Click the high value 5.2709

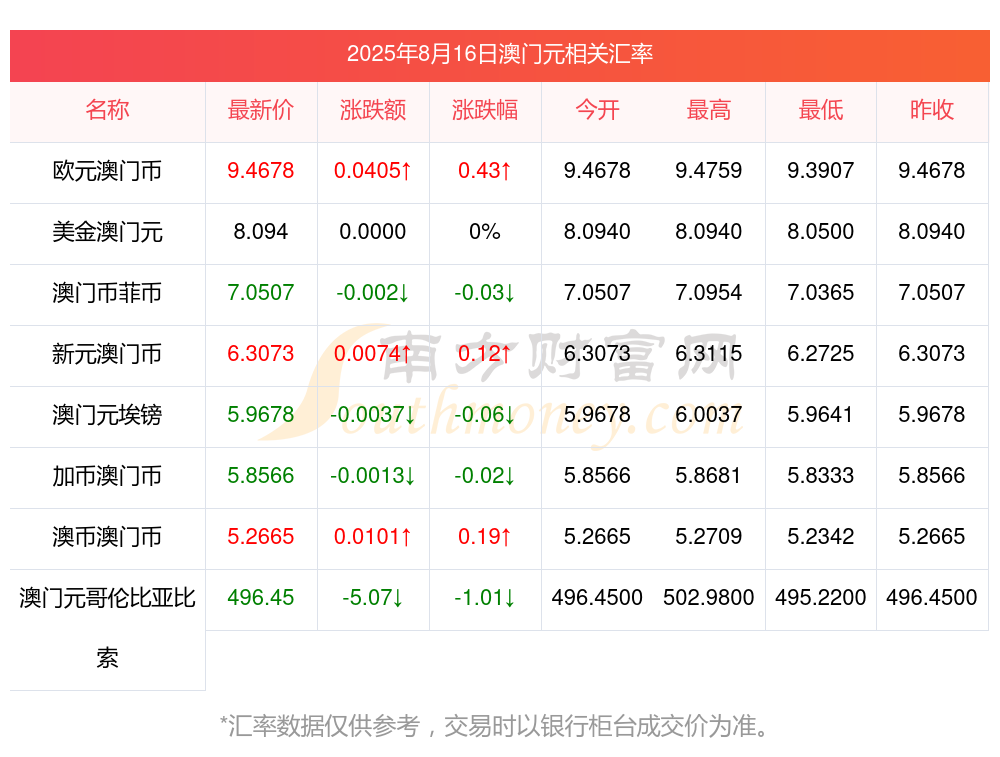tap(709, 536)
